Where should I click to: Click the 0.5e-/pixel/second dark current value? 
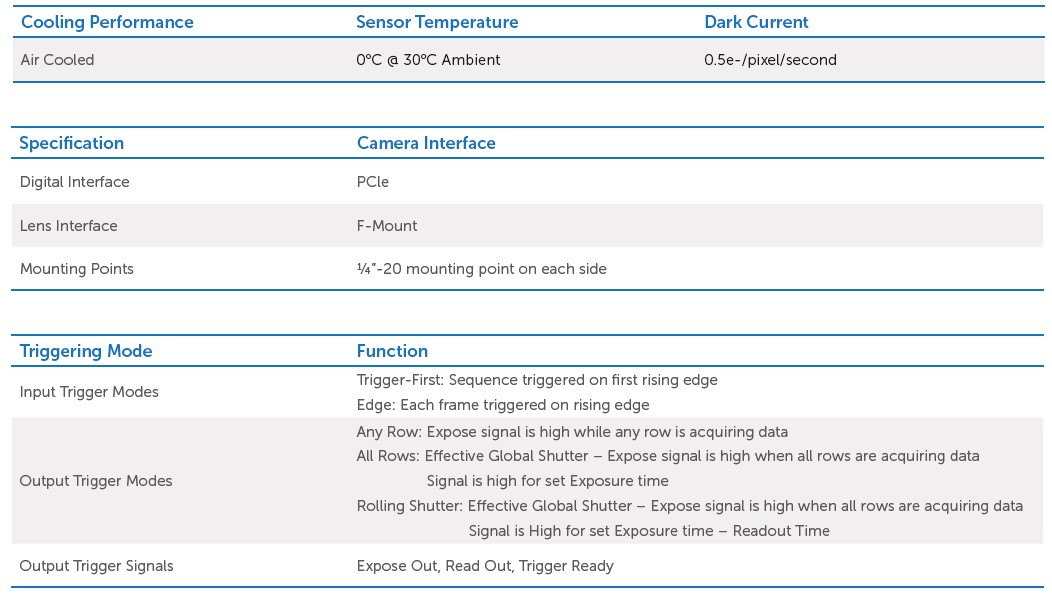coord(770,60)
